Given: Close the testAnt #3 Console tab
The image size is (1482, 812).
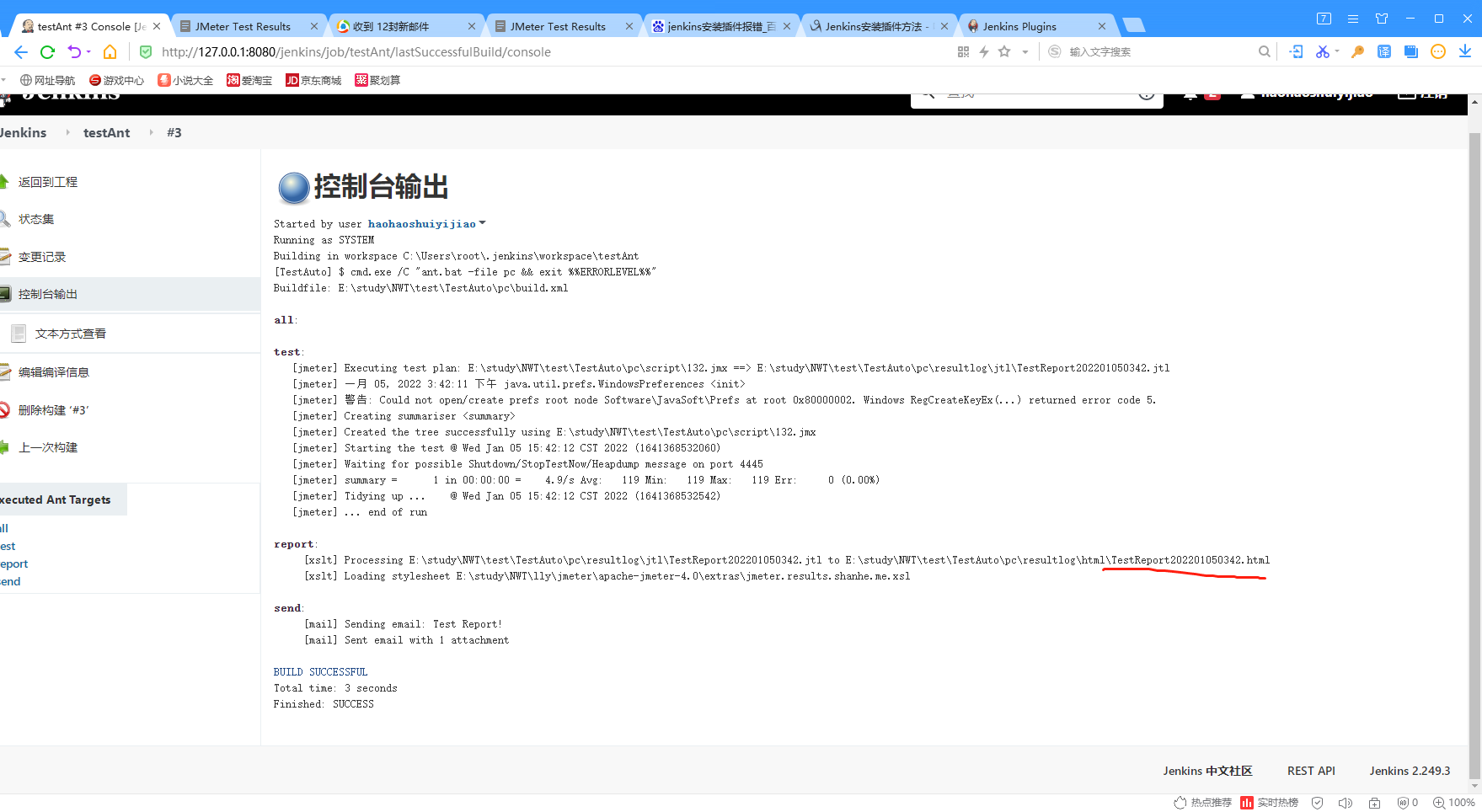Looking at the screenshot, I should 157,26.
